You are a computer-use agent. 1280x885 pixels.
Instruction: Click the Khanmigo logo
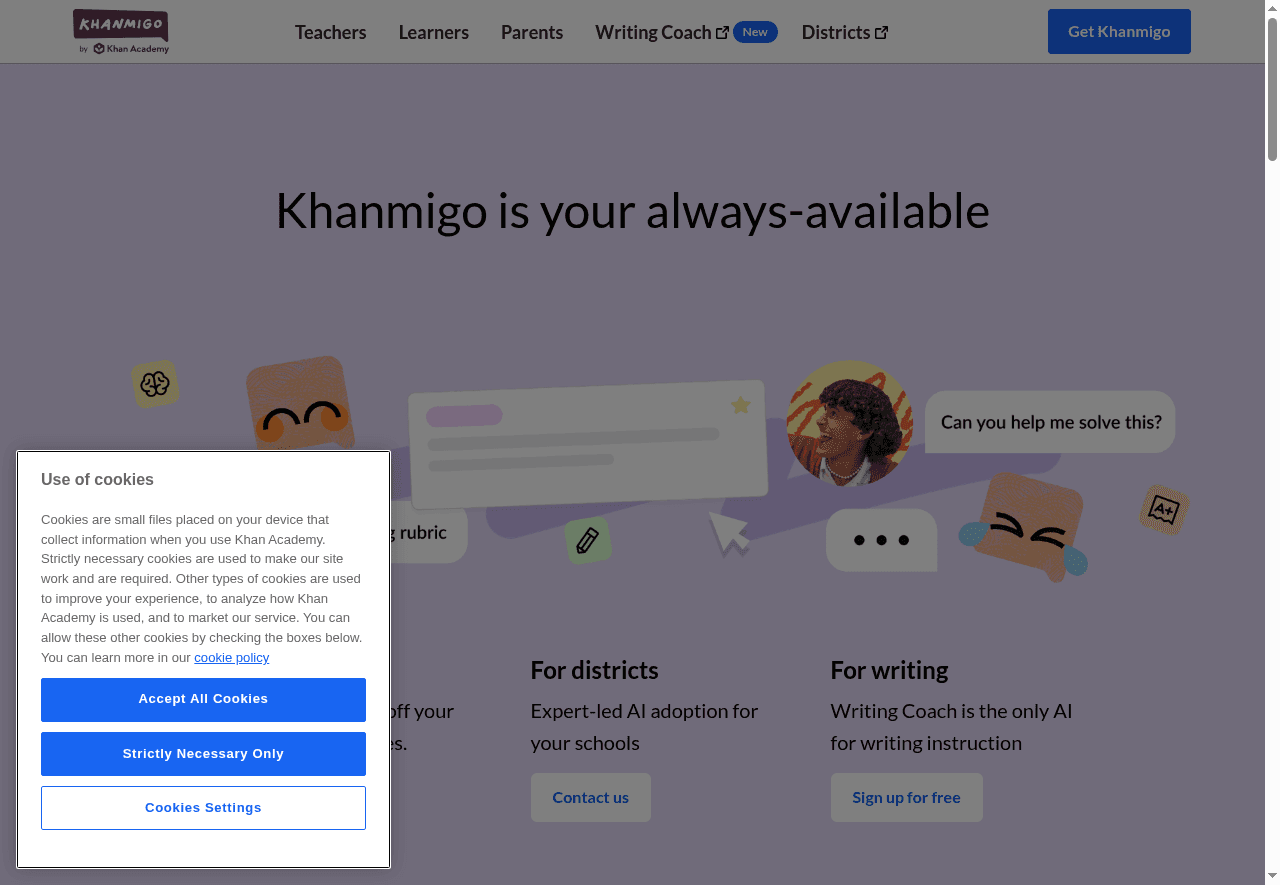click(120, 22)
